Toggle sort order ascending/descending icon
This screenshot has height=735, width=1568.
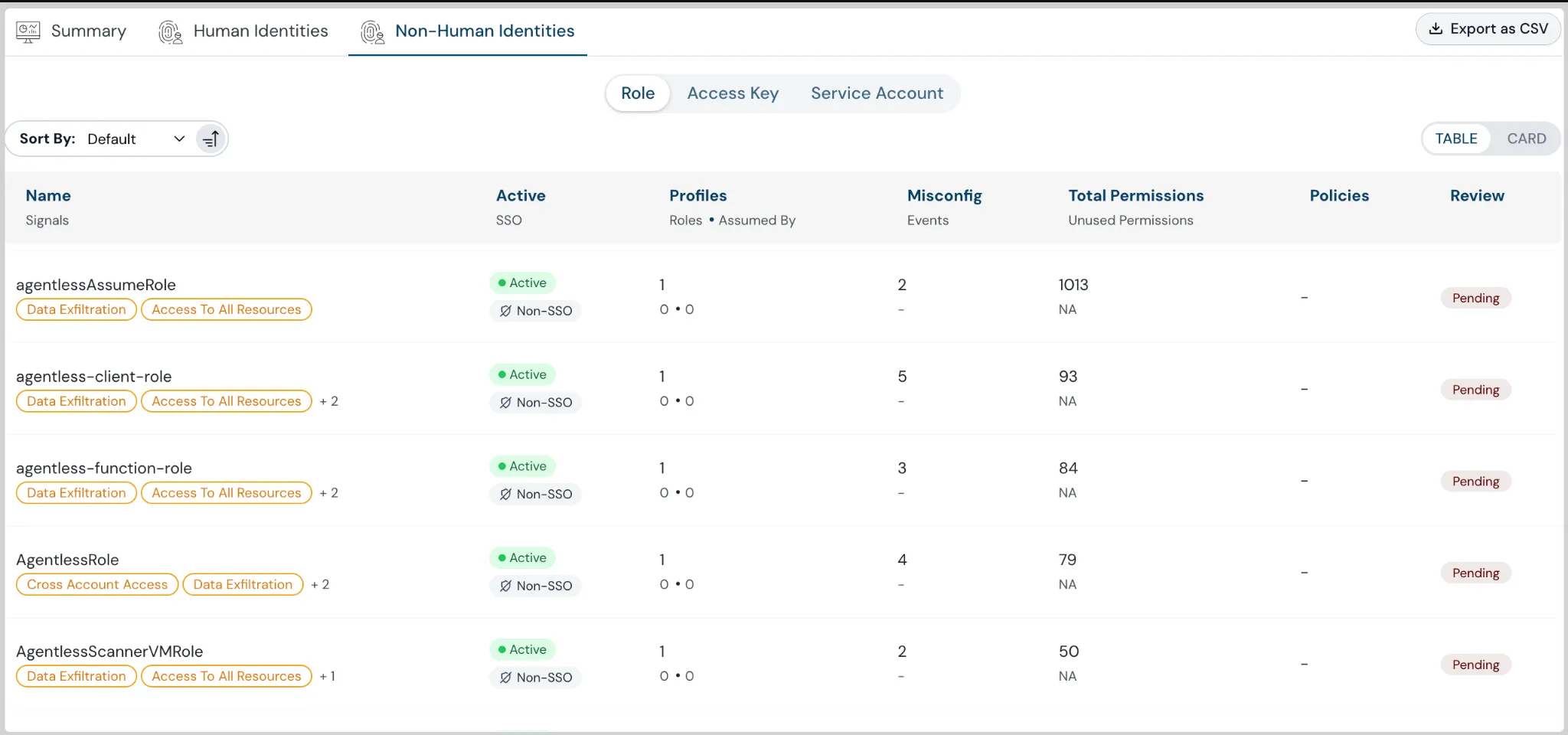[x=211, y=139]
